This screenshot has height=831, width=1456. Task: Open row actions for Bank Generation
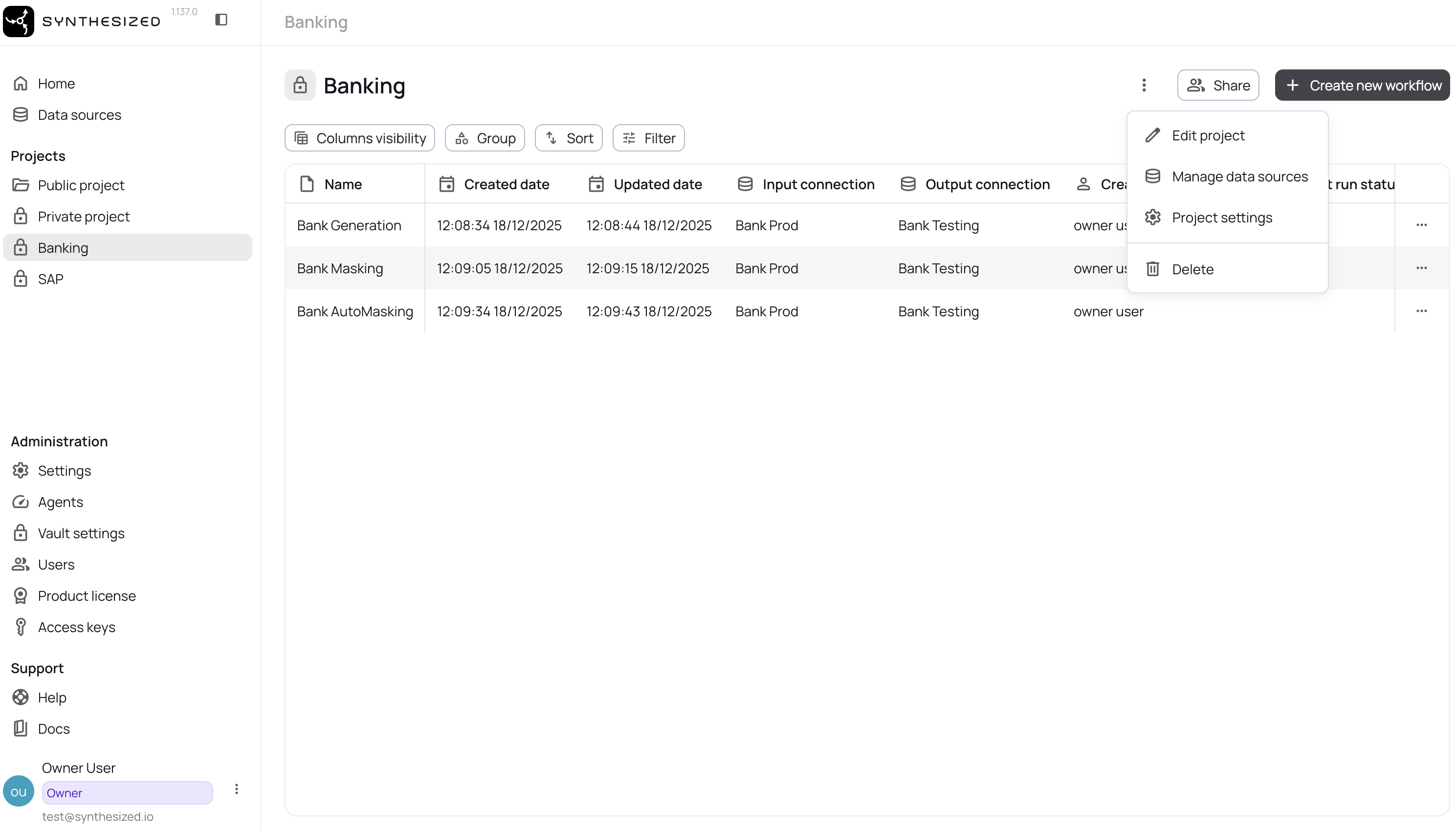(x=1421, y=225)
